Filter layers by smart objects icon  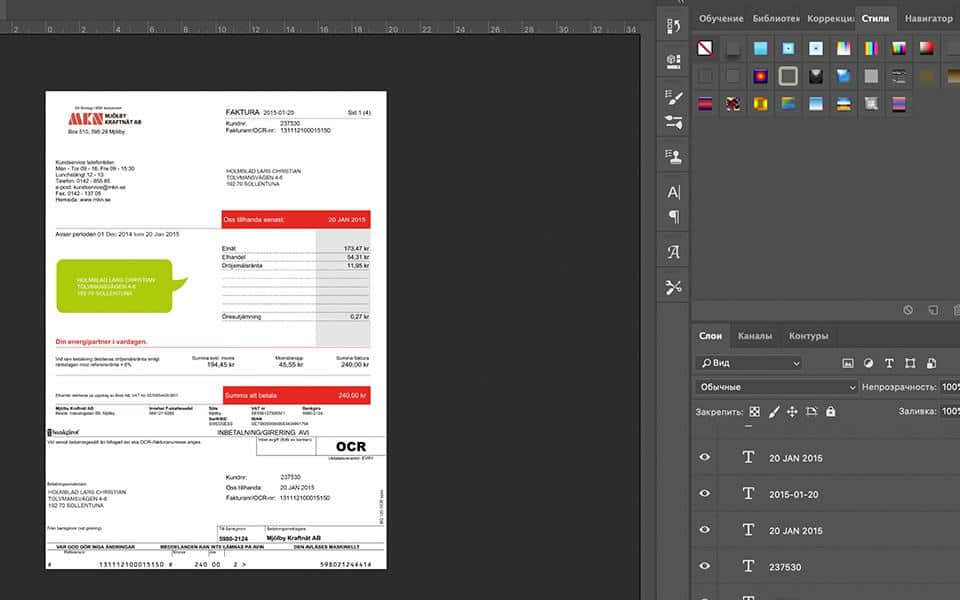tap(931, 363)
